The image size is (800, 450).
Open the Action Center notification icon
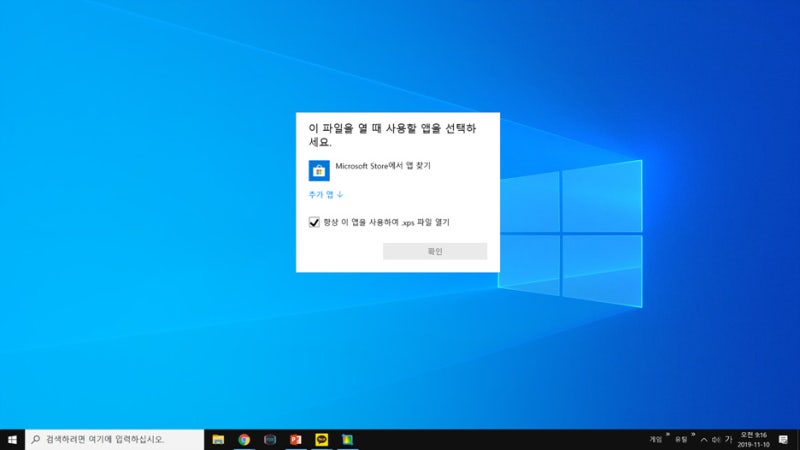click(784, 439)
